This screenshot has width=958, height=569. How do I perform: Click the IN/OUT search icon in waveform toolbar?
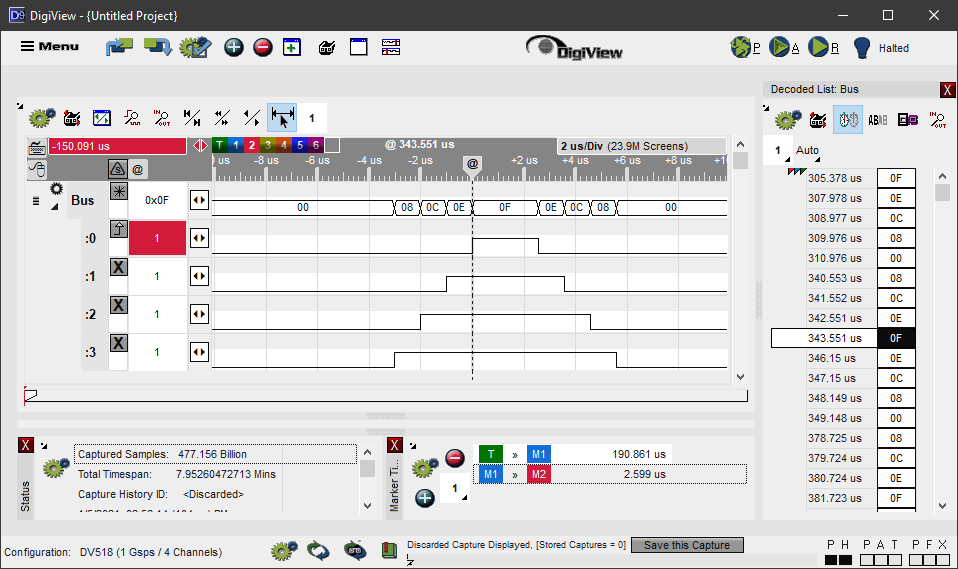(162, 118)
